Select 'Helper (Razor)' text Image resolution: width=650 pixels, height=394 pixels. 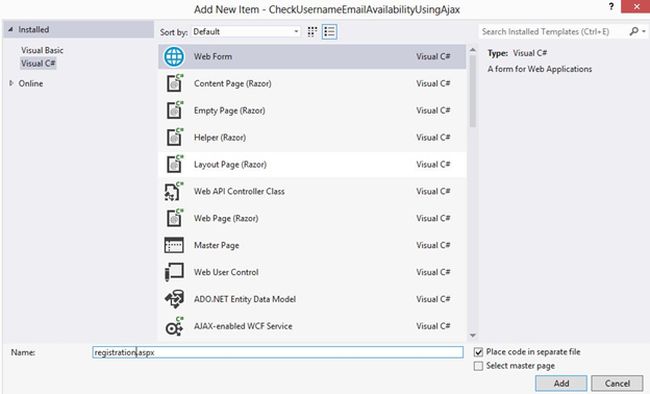(x=220, y=137)
